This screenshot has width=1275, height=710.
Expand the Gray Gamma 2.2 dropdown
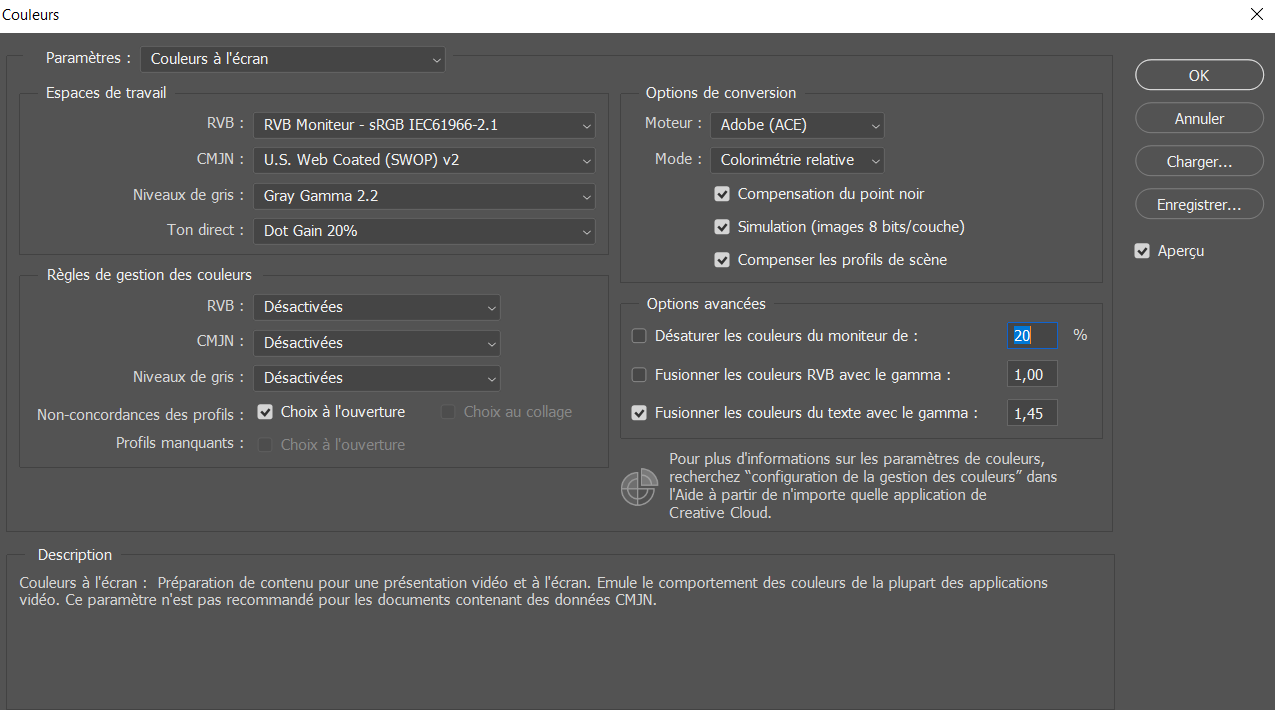click(x=424, y=196)
